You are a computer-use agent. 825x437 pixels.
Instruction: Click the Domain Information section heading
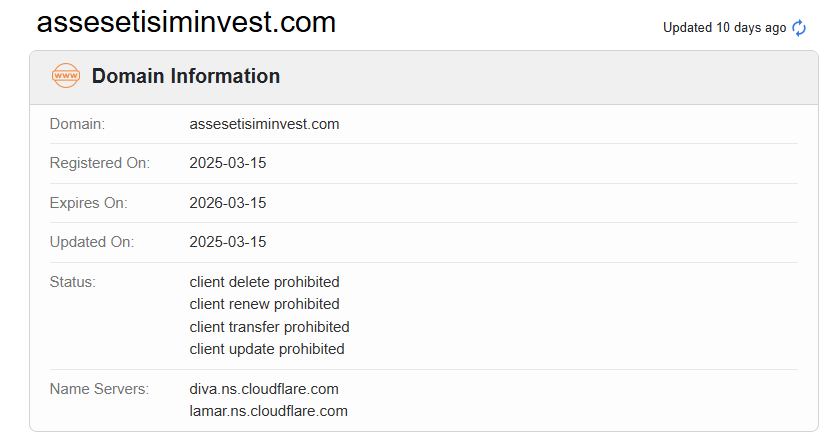[186, 76]
